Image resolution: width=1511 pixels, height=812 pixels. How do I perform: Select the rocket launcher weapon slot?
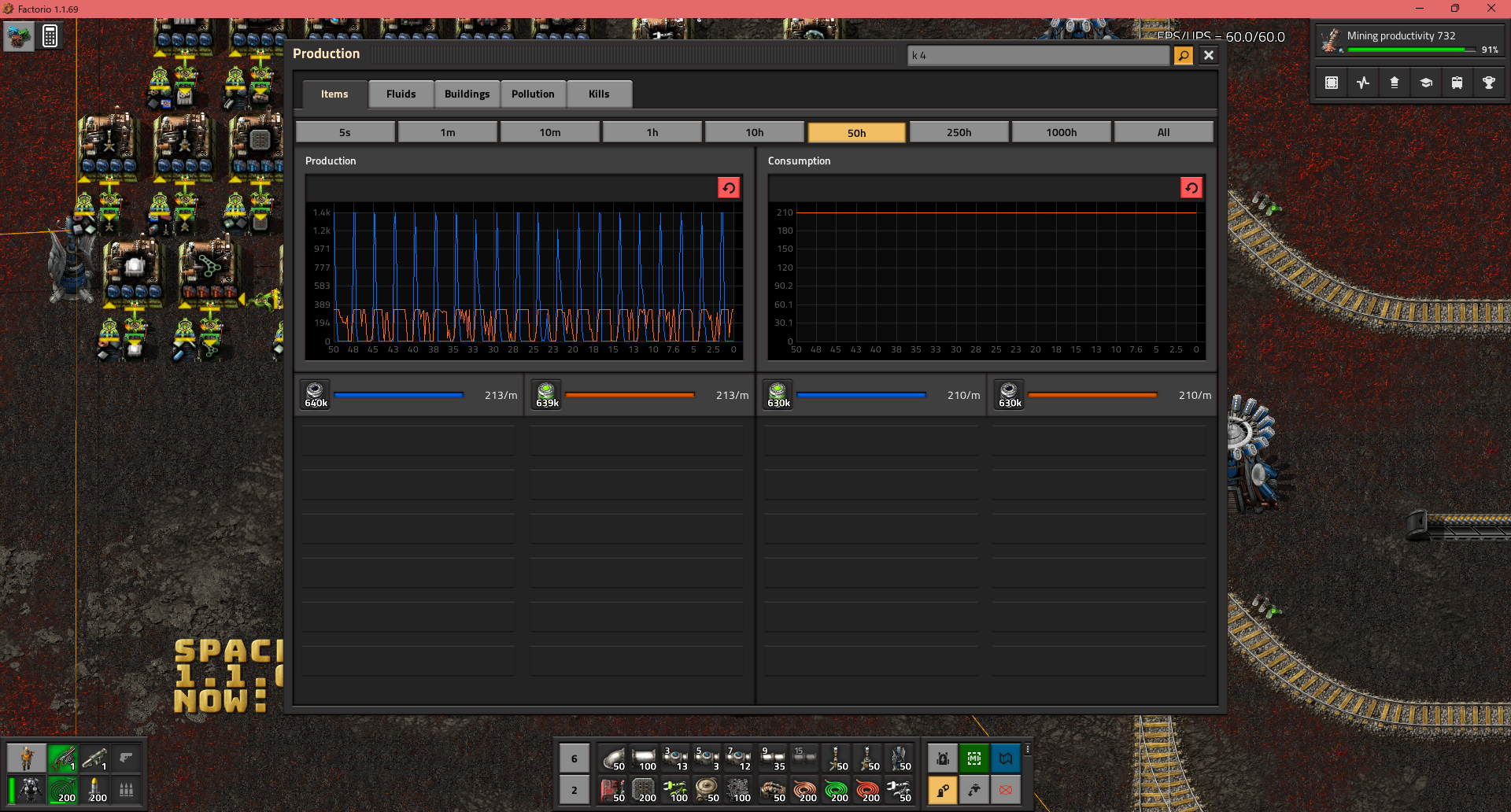(94, 758)
